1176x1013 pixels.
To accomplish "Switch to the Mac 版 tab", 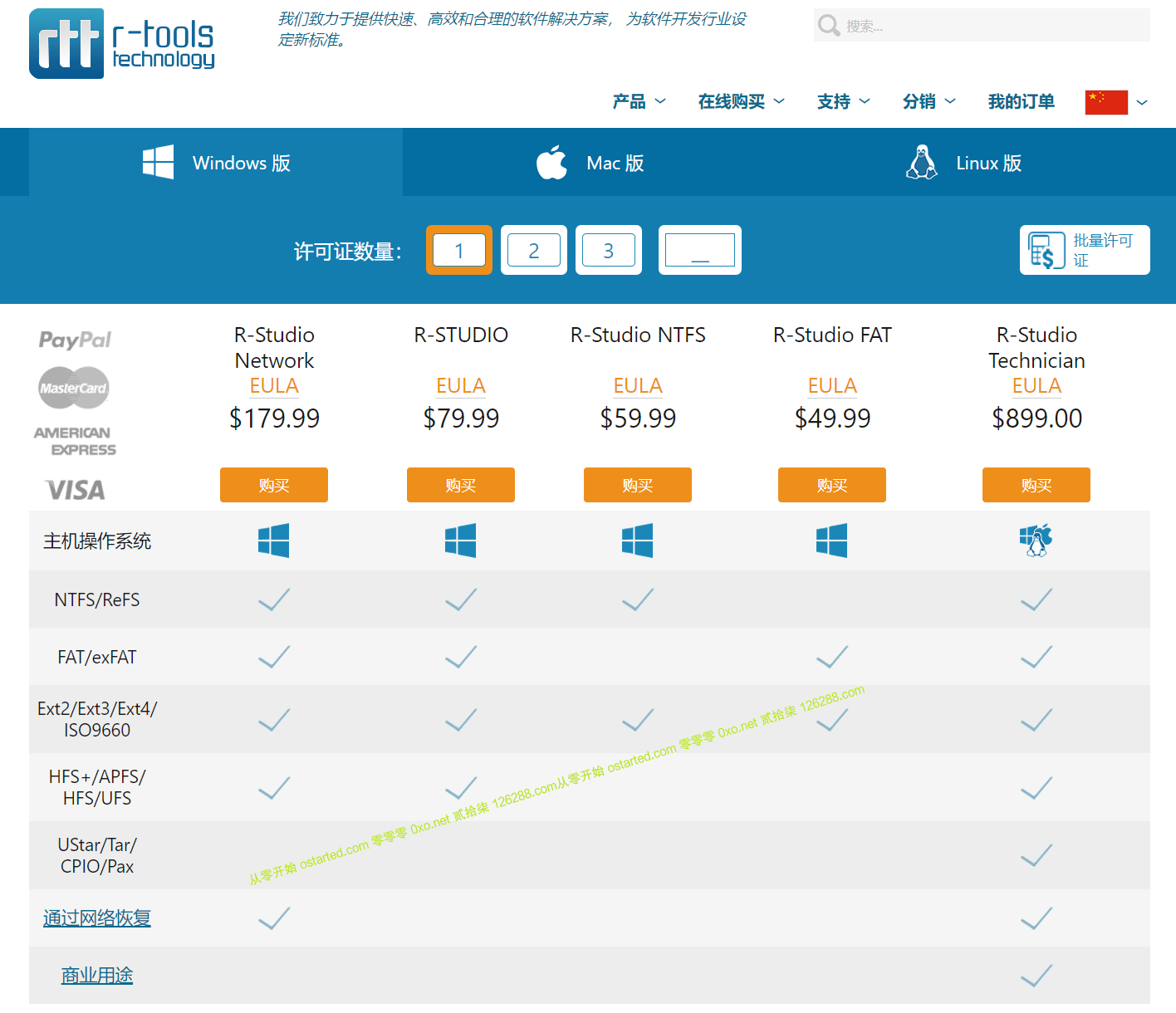I will coord(590,162).
